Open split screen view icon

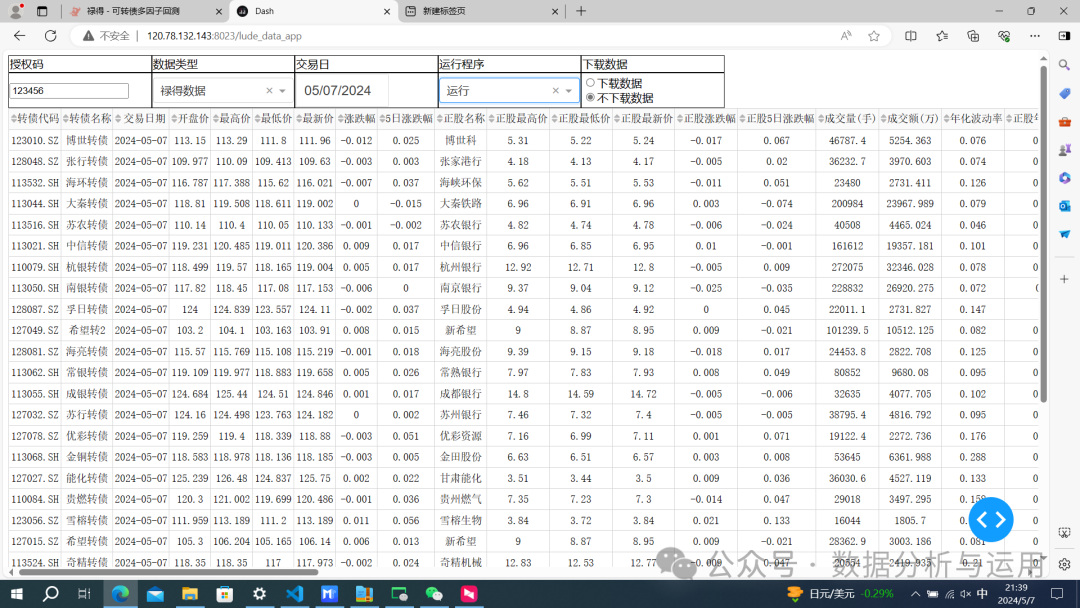point(911,36)
